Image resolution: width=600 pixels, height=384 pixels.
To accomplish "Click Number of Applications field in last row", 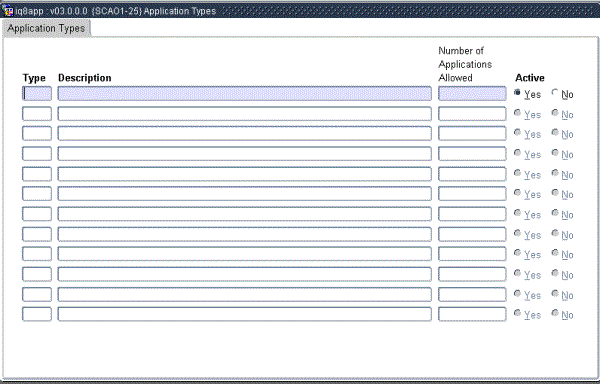I will coord(472,314).
